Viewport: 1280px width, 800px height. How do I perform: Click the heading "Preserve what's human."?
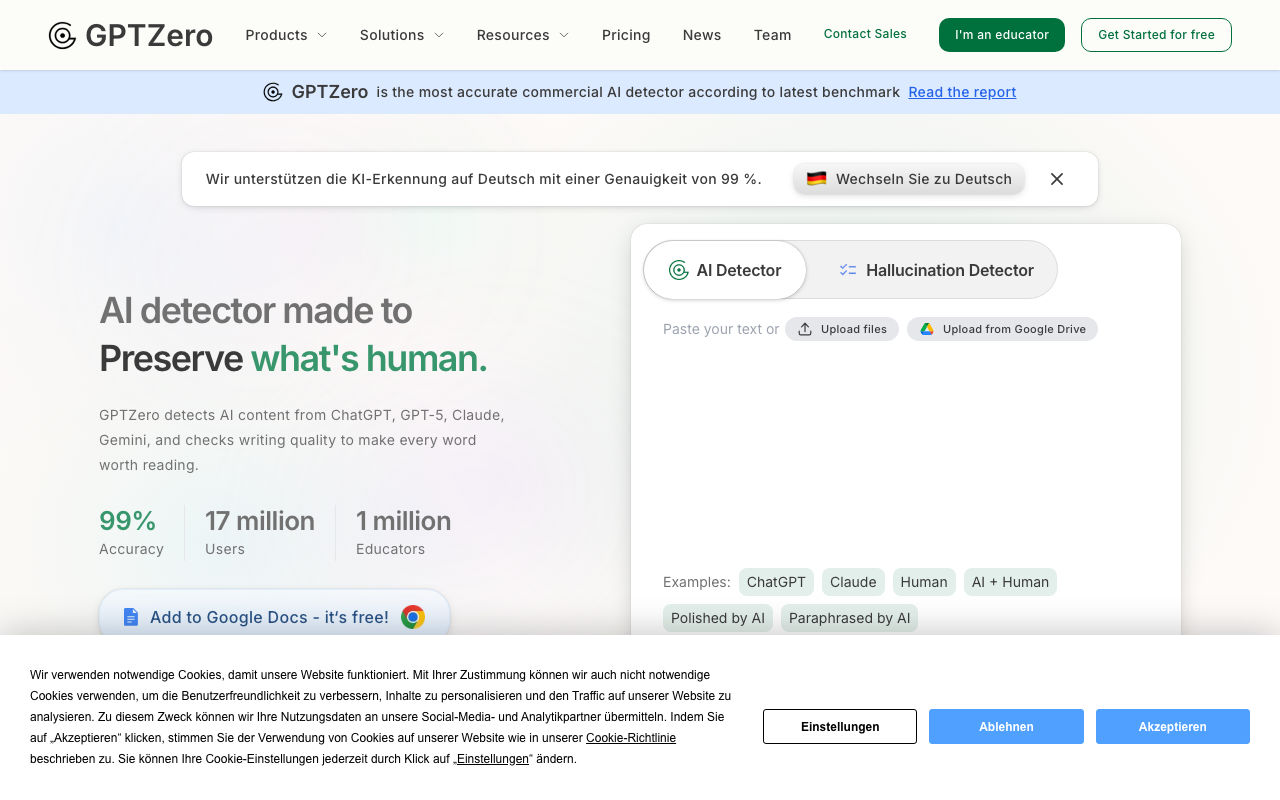pyautogui.click(x=293, y=358)
